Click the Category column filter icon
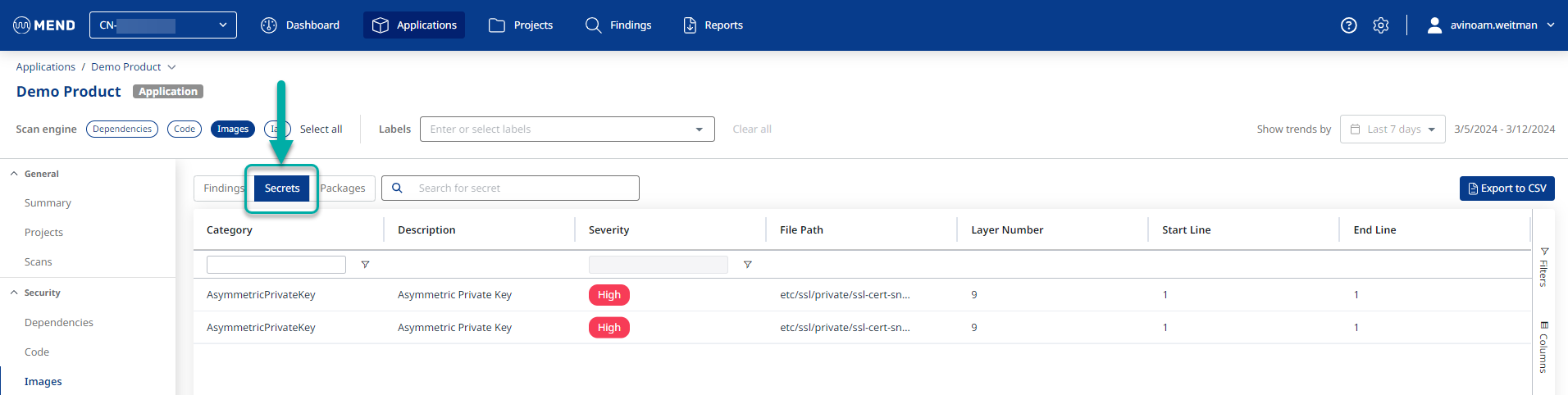The image size is (1568, 395). [365, 265]
